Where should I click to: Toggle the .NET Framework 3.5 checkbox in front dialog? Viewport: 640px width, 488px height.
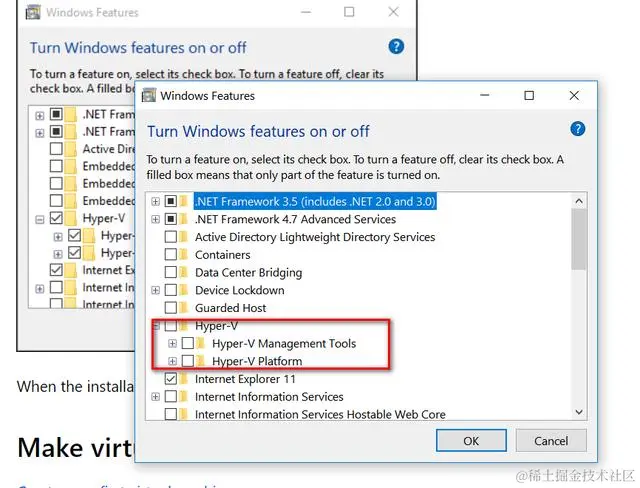tap(171, 201)
